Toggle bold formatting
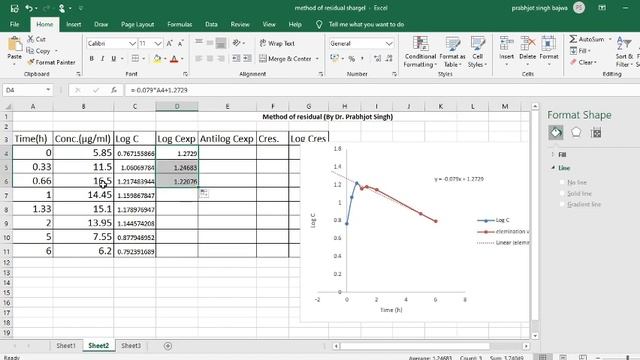The width and height of the screenshot is (640, 360). pos(91,59)
